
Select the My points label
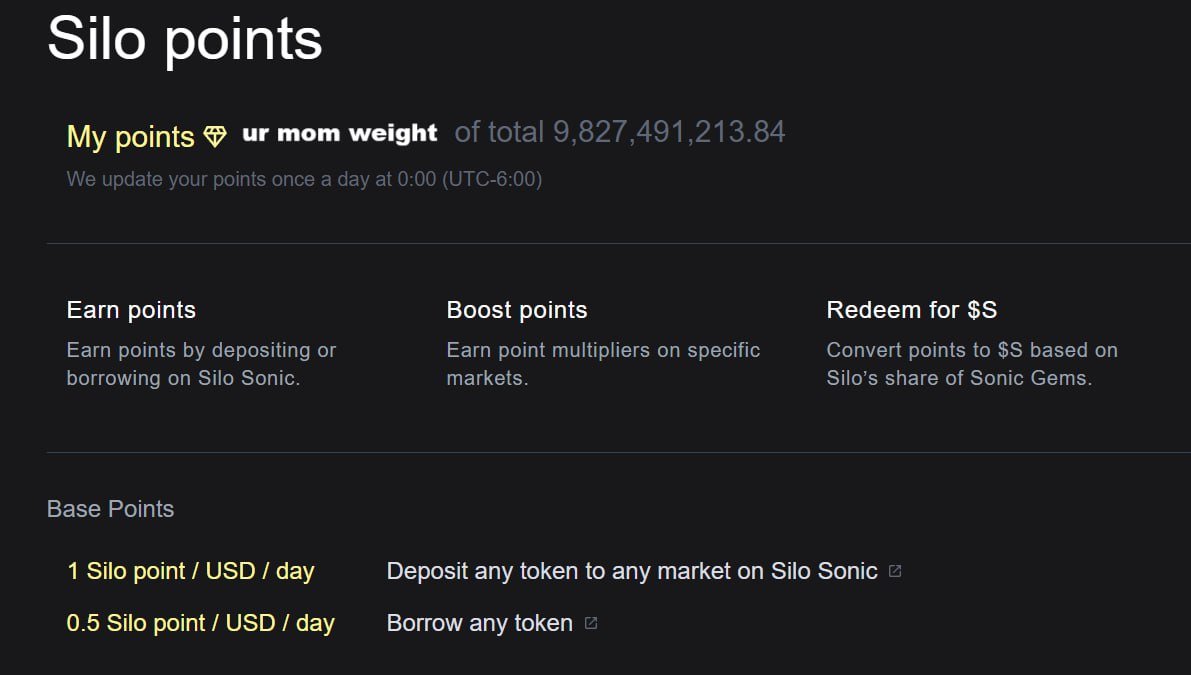(131, 137)
